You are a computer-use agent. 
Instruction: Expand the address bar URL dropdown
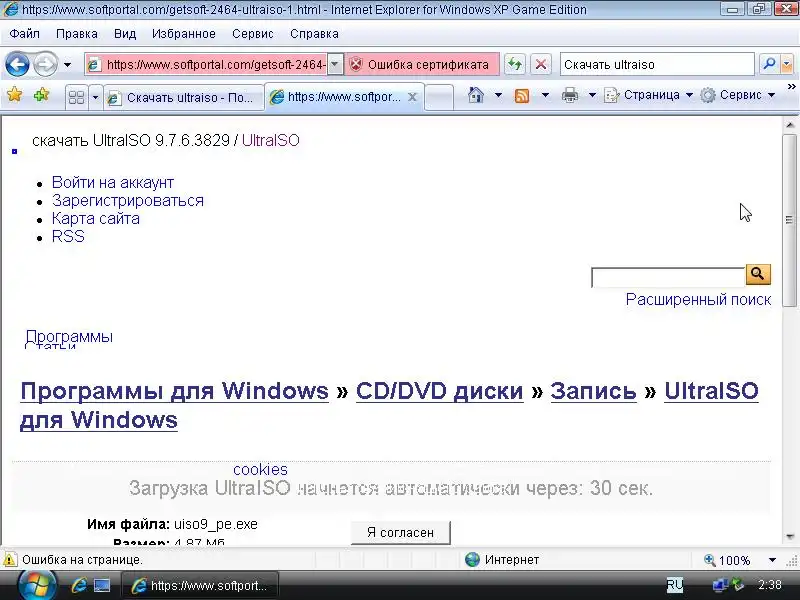[335, 65]
